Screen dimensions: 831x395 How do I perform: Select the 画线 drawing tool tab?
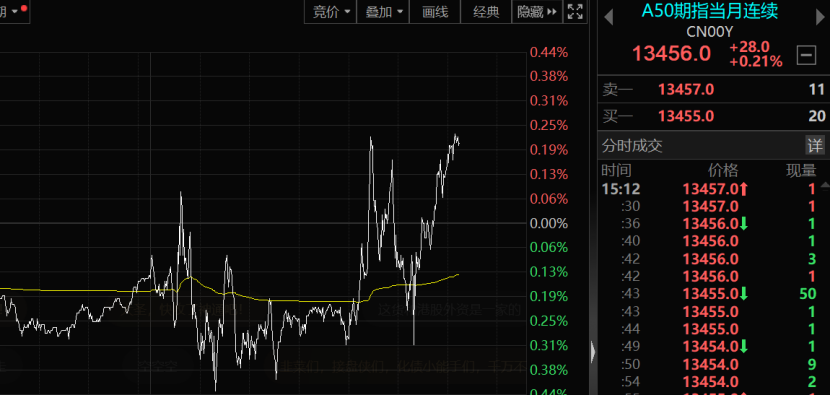[435, 12]
